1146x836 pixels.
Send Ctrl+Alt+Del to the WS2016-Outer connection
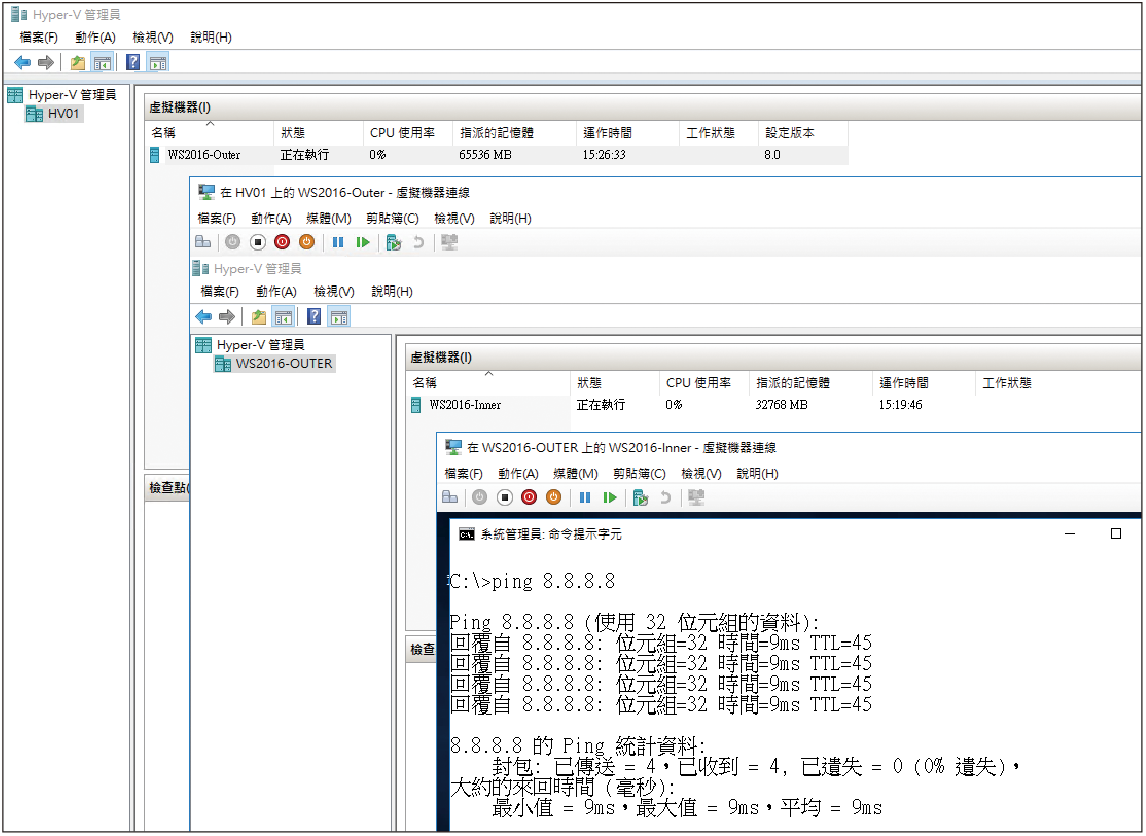click(x=203, y=242)
